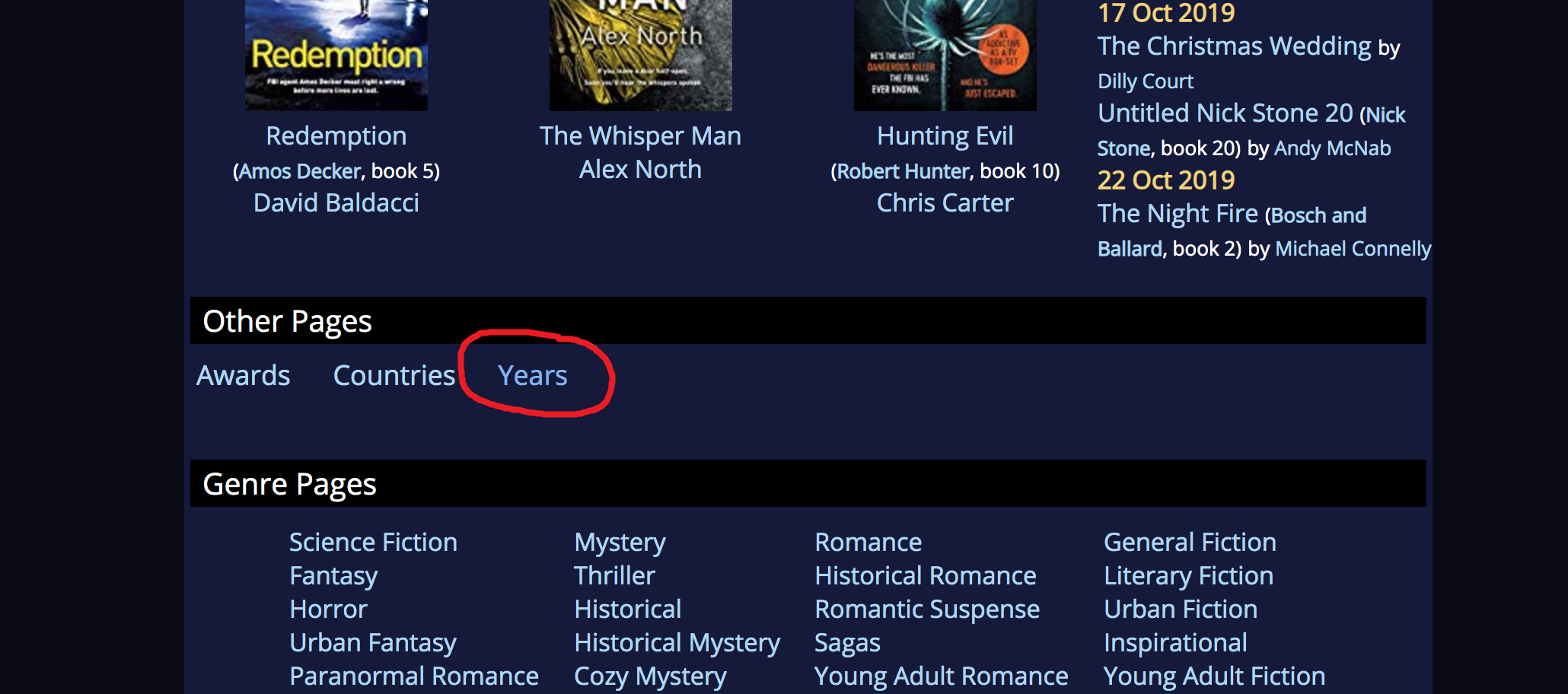Open the Thriller genre page

[614, 575]
